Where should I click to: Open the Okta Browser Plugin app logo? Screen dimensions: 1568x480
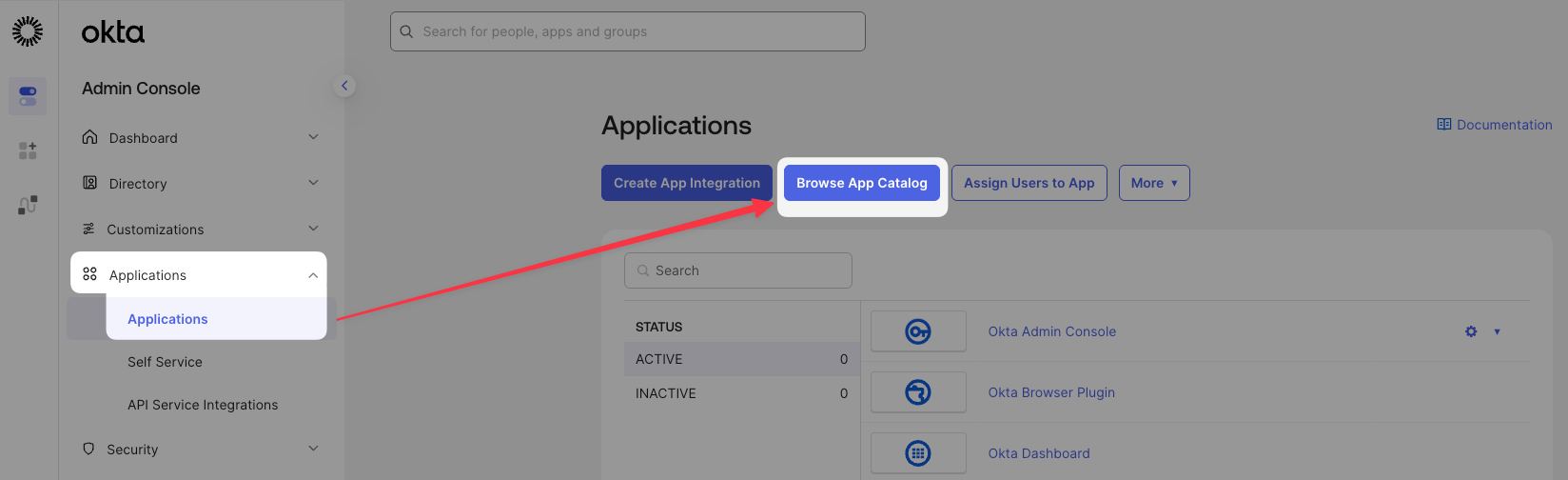pyautogui.click(x=918, y=392)
